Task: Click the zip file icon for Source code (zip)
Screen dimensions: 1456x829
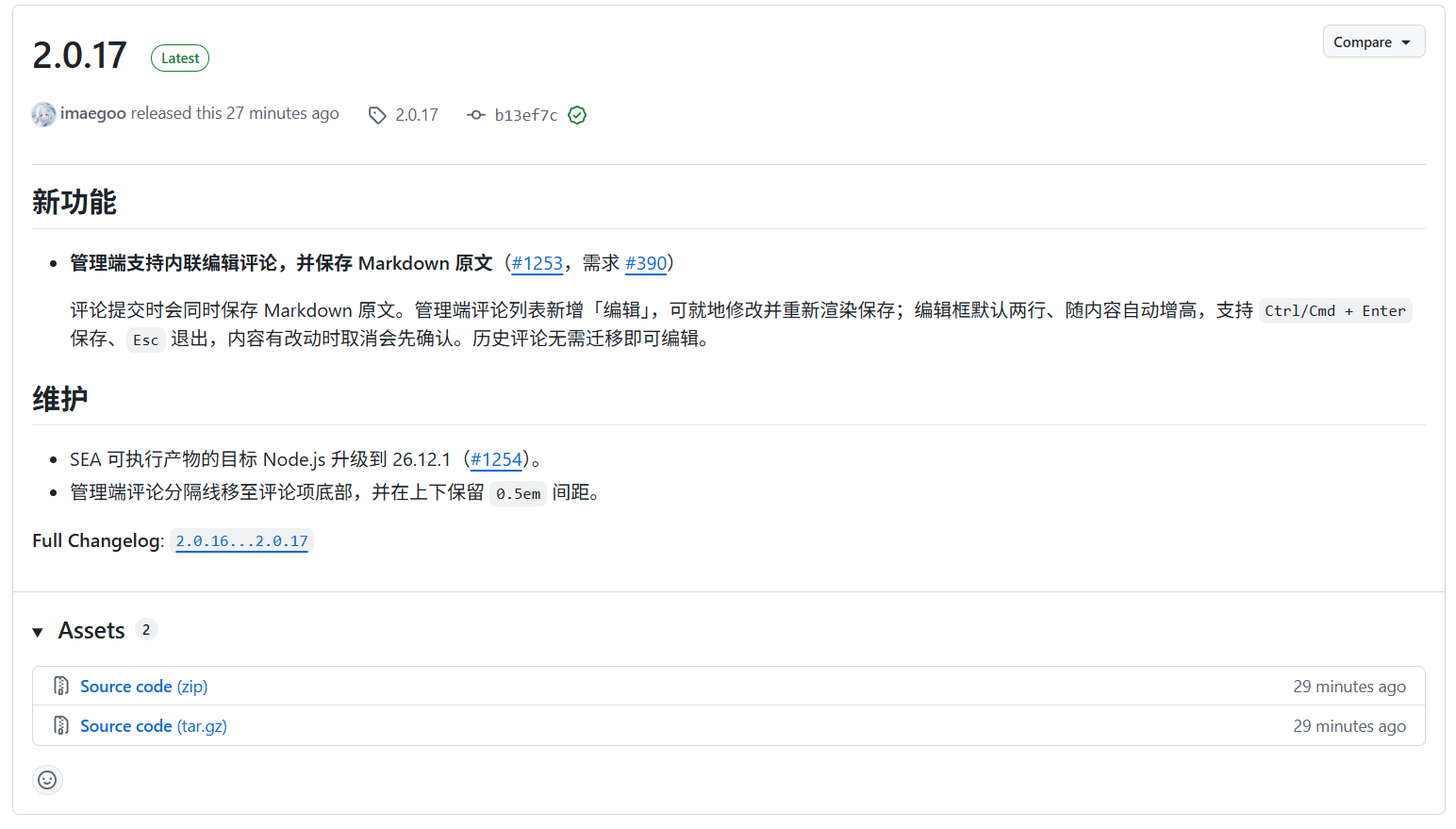Action: point(61,686)
